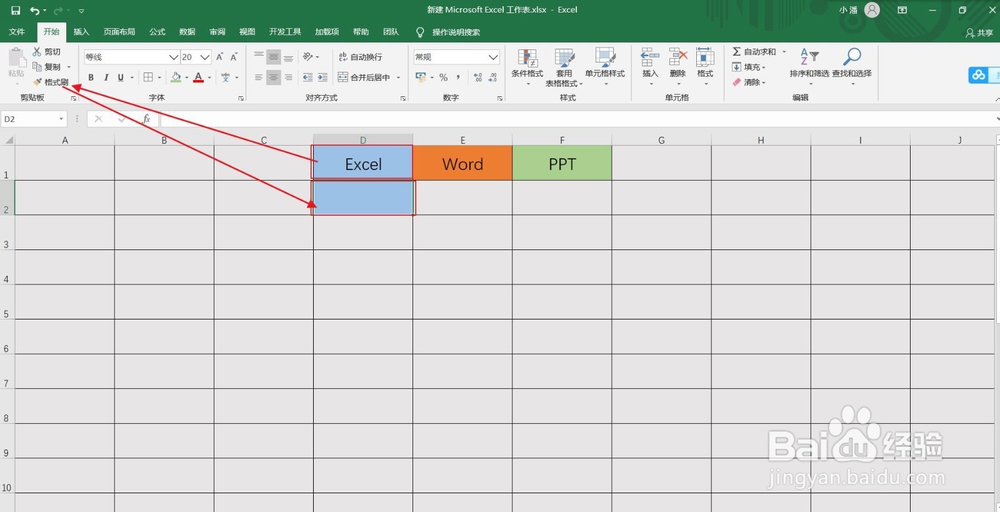The height and width of the screenshot is (512, 1000).
Task: Expand fill color dropdown arrow
Action: pyautogui.click(x=186, y=78)
